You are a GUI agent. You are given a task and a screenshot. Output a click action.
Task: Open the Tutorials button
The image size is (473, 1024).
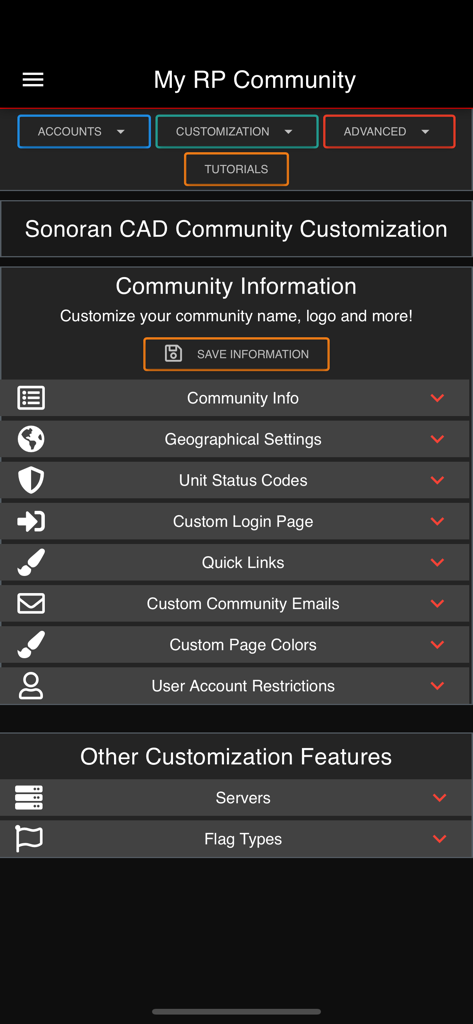pyautogui.click(x=236, y=169)
